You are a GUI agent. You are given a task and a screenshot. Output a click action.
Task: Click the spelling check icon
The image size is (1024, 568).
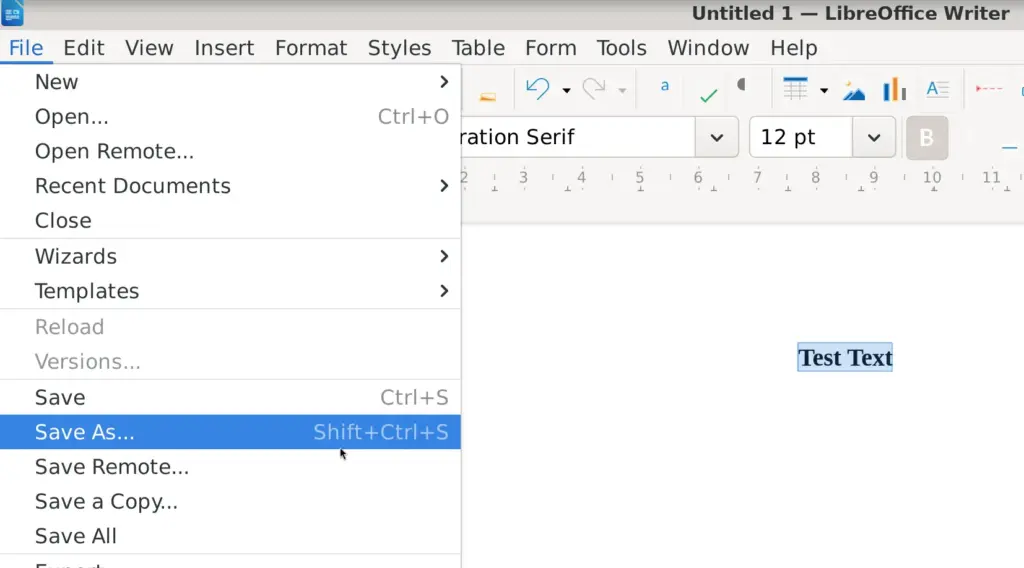pos(708,95)
